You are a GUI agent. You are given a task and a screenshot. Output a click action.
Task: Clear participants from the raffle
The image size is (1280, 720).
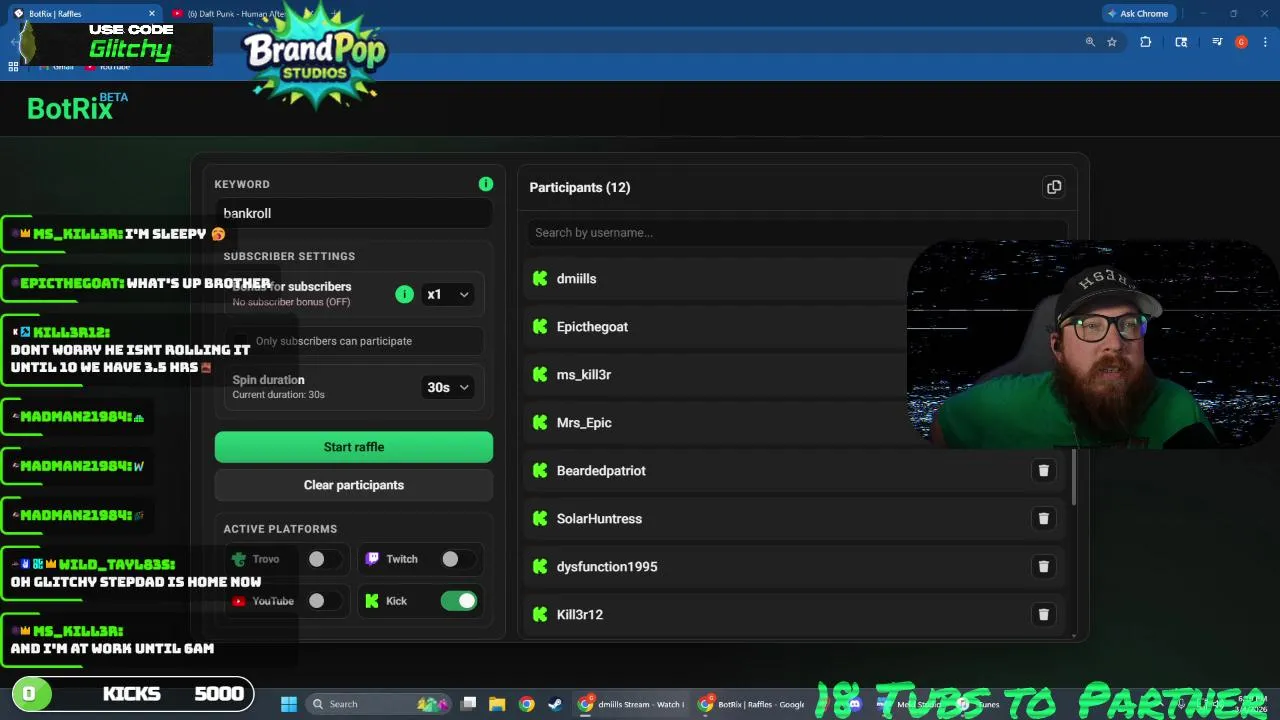click(354, 485)
